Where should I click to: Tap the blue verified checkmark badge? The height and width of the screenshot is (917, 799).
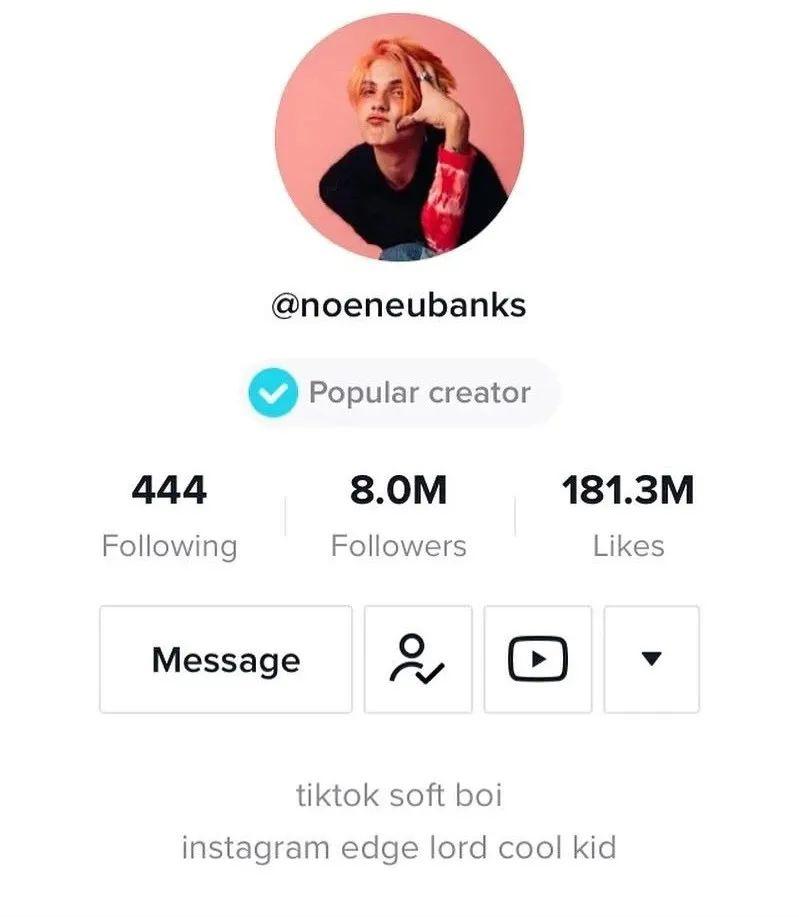coord(273,392)
